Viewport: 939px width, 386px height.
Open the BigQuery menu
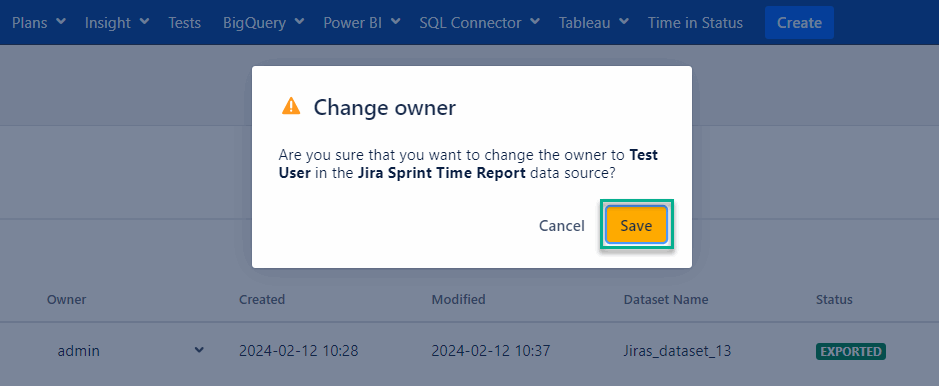264,23
